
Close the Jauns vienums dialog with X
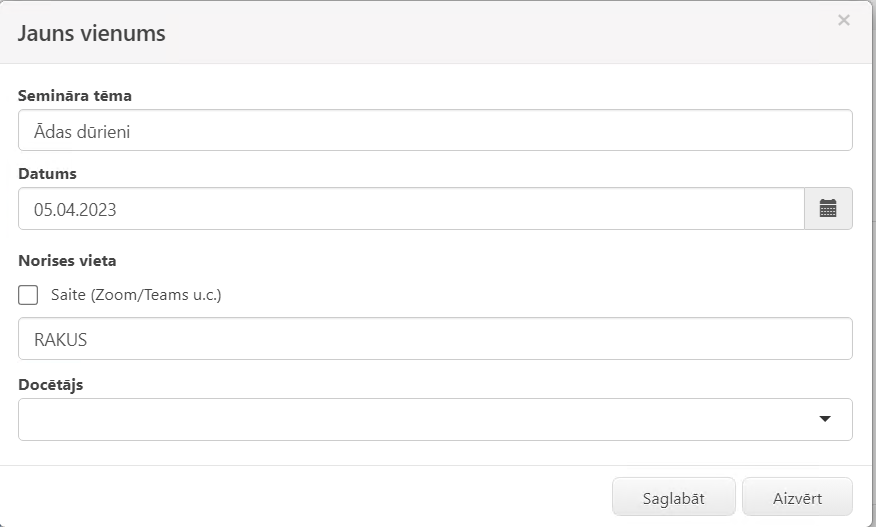[844, 21]
